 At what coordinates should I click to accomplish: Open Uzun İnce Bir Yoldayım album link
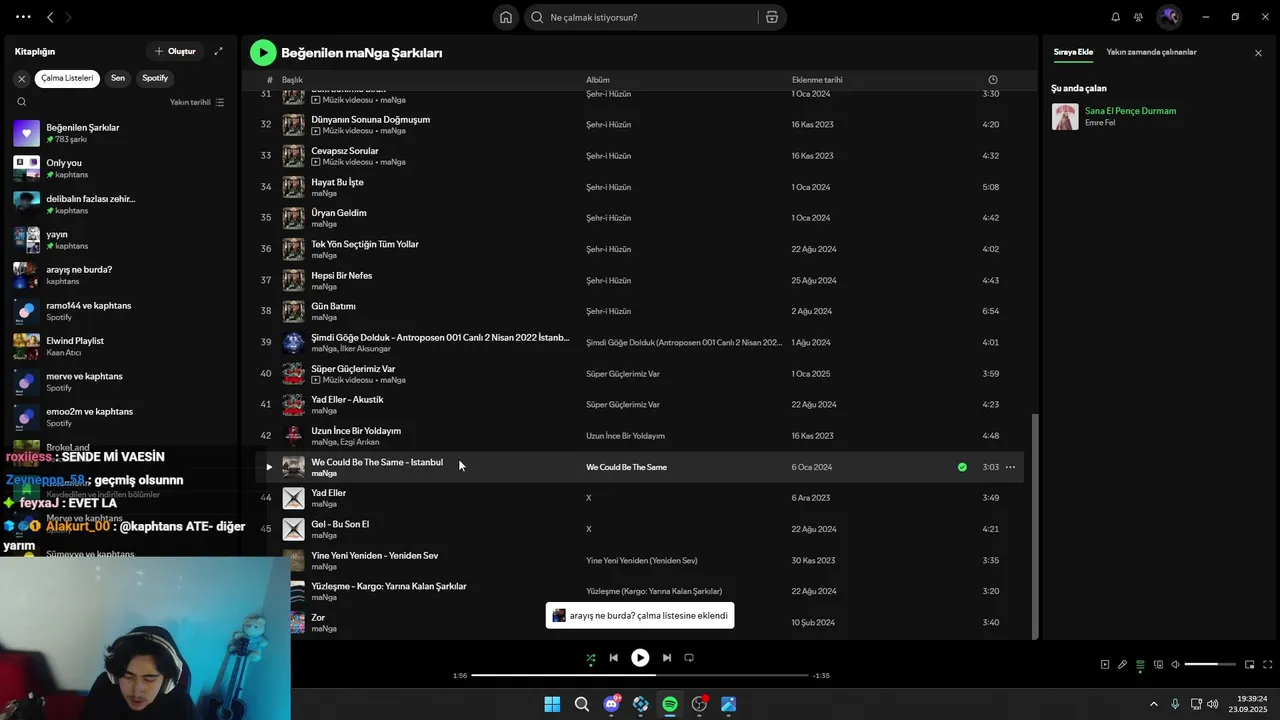pyautogui.click(x=625, y=436)
